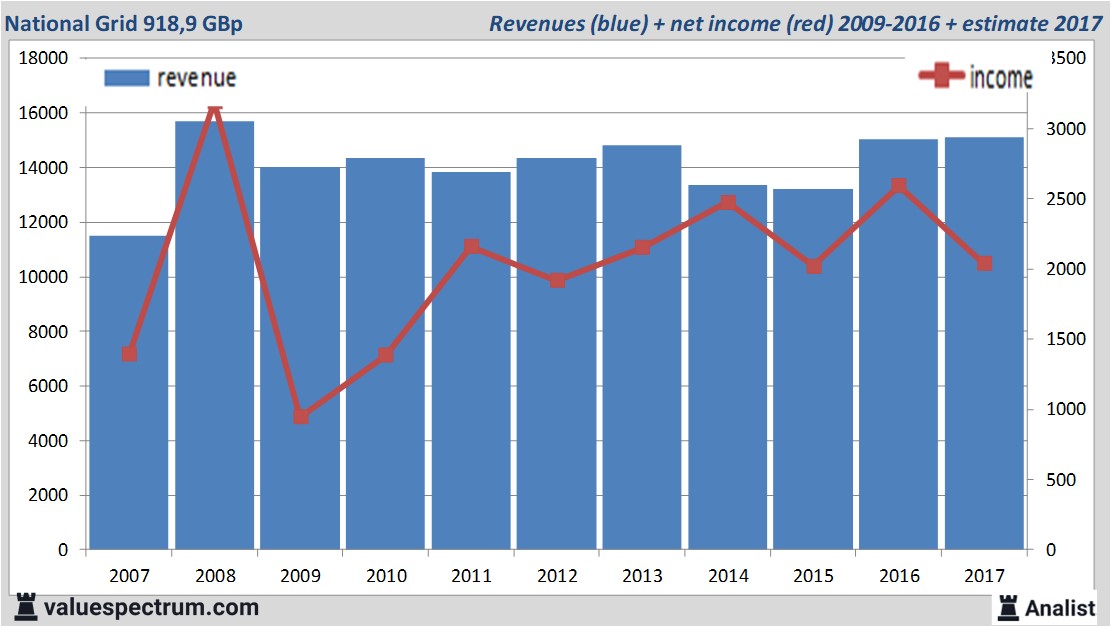Click the 2500 right-axis label
Viewport: 1111px width, 627px height.
pos(1066,199)
